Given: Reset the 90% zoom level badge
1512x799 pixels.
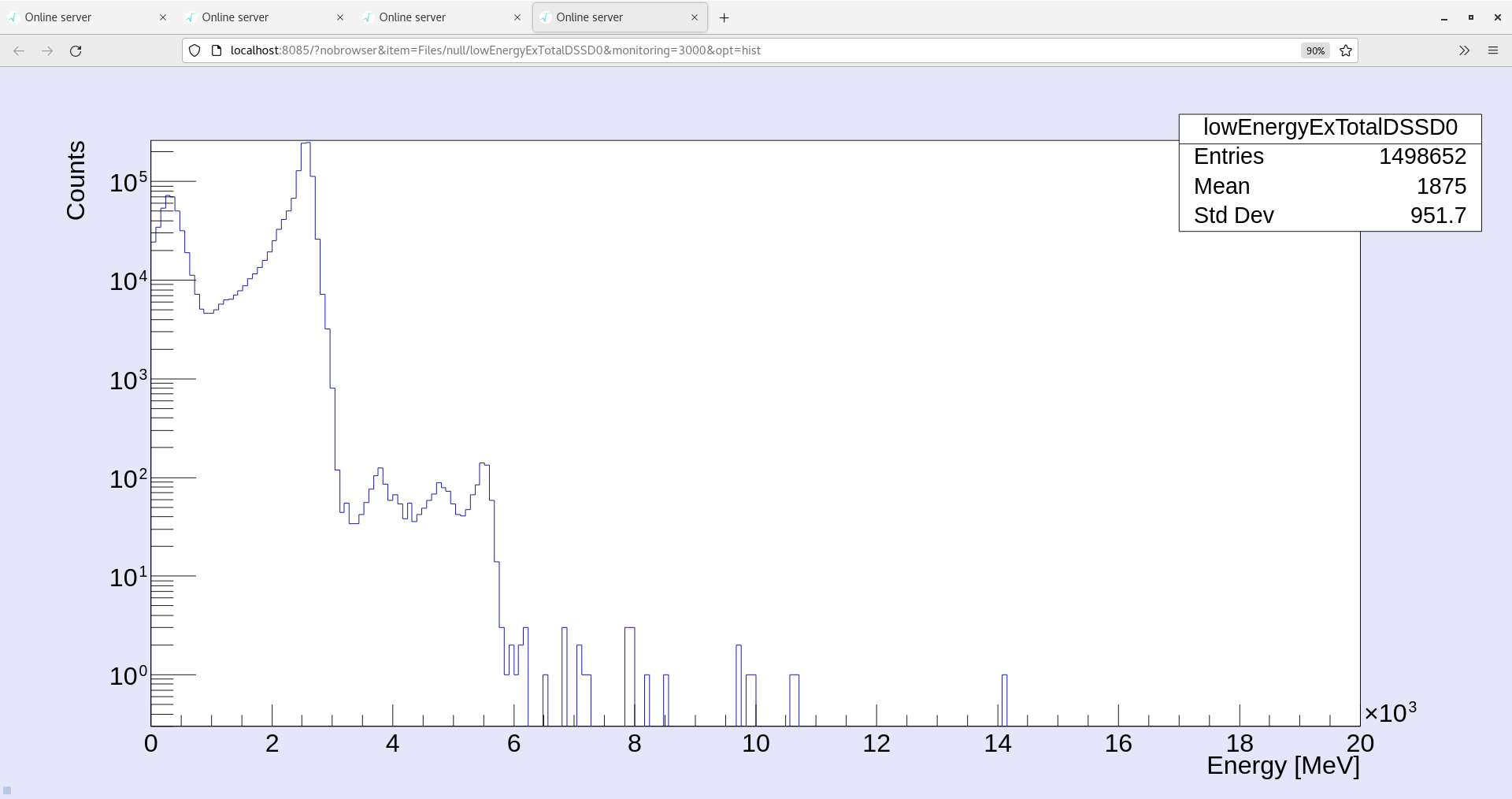Looking at the screenshot, I should pos(1315,50).
